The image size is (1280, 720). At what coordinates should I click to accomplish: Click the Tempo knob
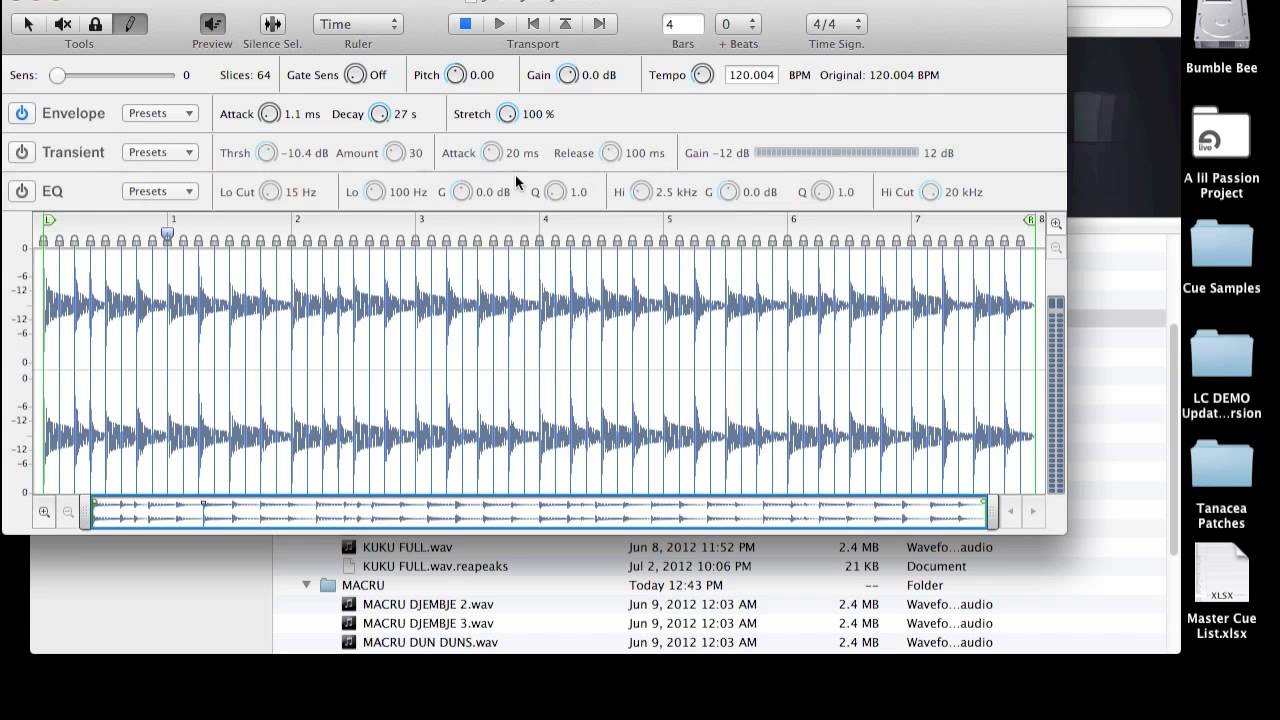703,75
